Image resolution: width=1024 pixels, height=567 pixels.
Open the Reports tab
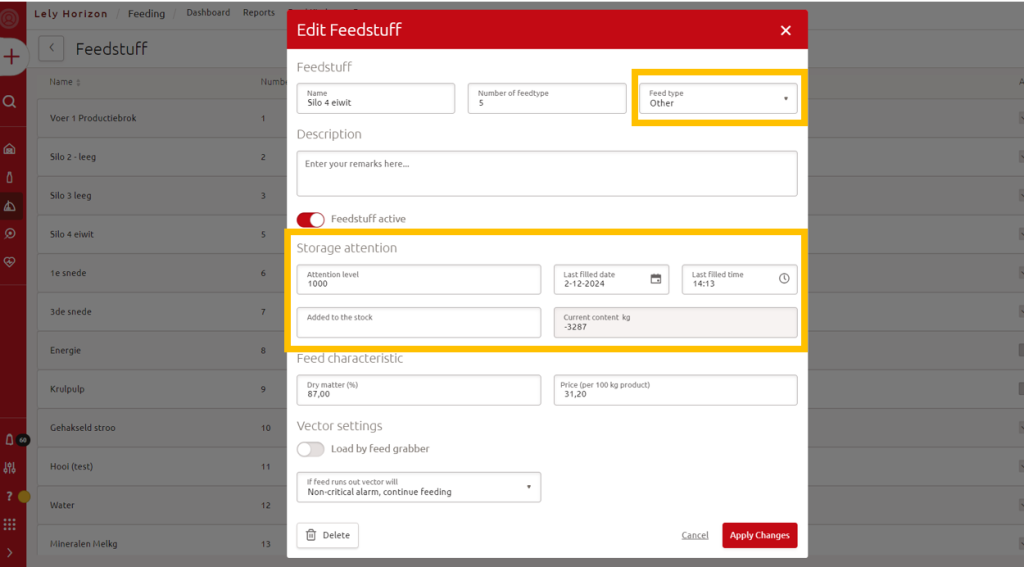tap(259, 12)
